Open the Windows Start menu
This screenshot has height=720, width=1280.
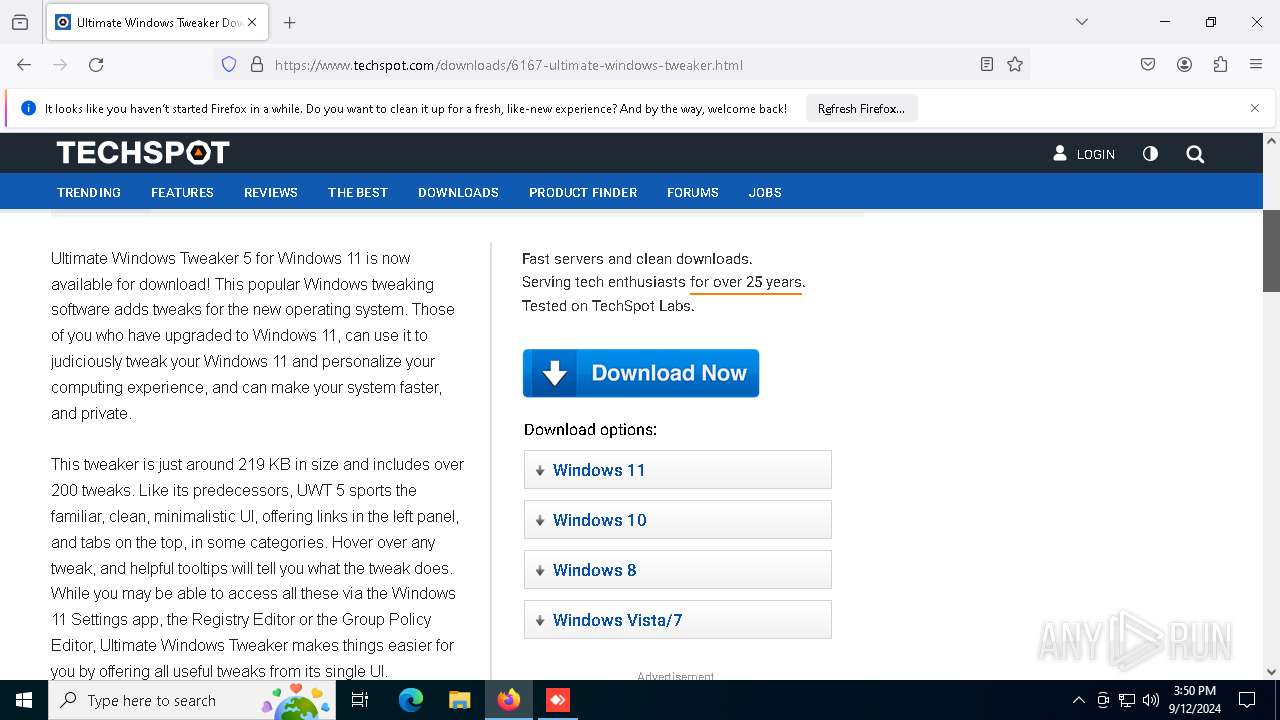click(24, 700)
